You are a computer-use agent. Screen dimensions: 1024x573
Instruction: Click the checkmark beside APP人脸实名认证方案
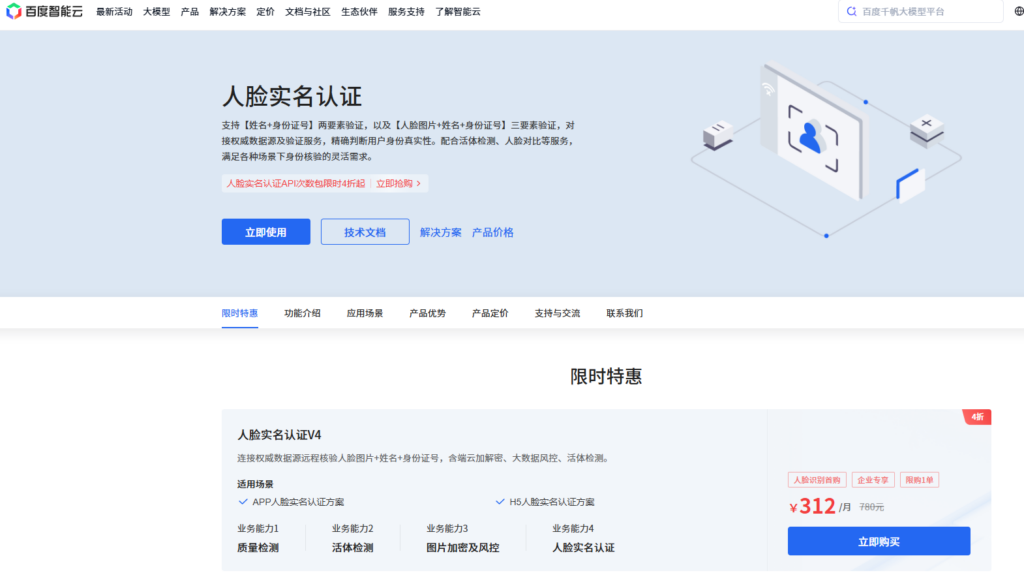[x=243, y=502]
